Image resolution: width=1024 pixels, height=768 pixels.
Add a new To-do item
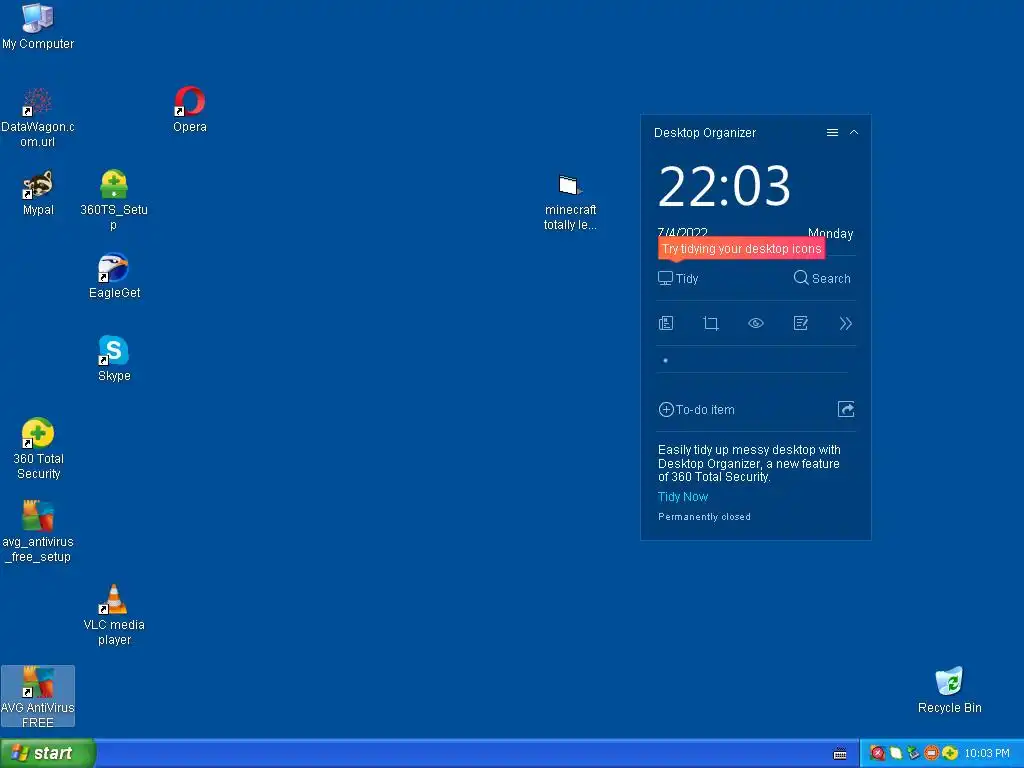696,409
